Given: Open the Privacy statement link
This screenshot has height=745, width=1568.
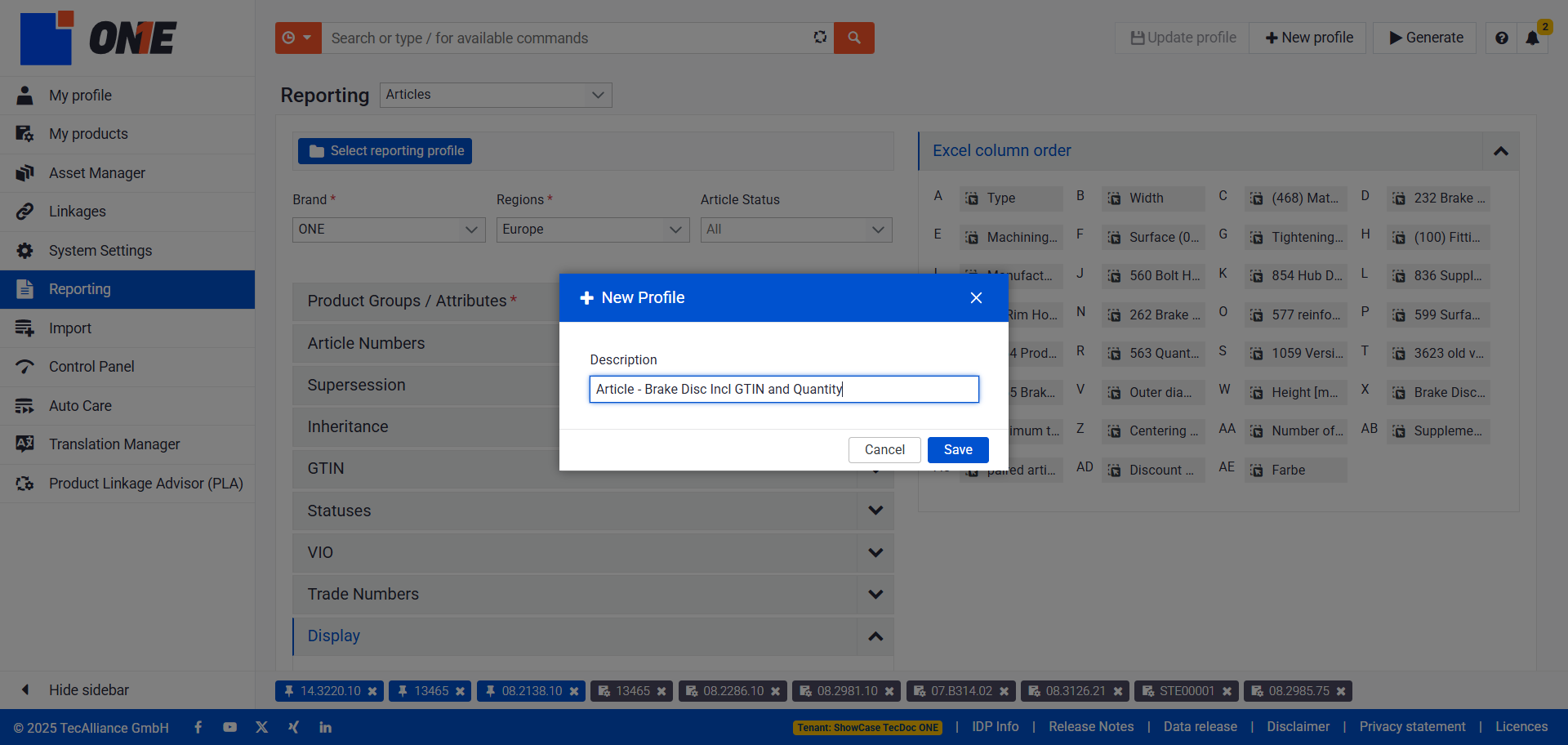Looking at the screenshot, I should pyautogui.click(x=1412, y=727).
